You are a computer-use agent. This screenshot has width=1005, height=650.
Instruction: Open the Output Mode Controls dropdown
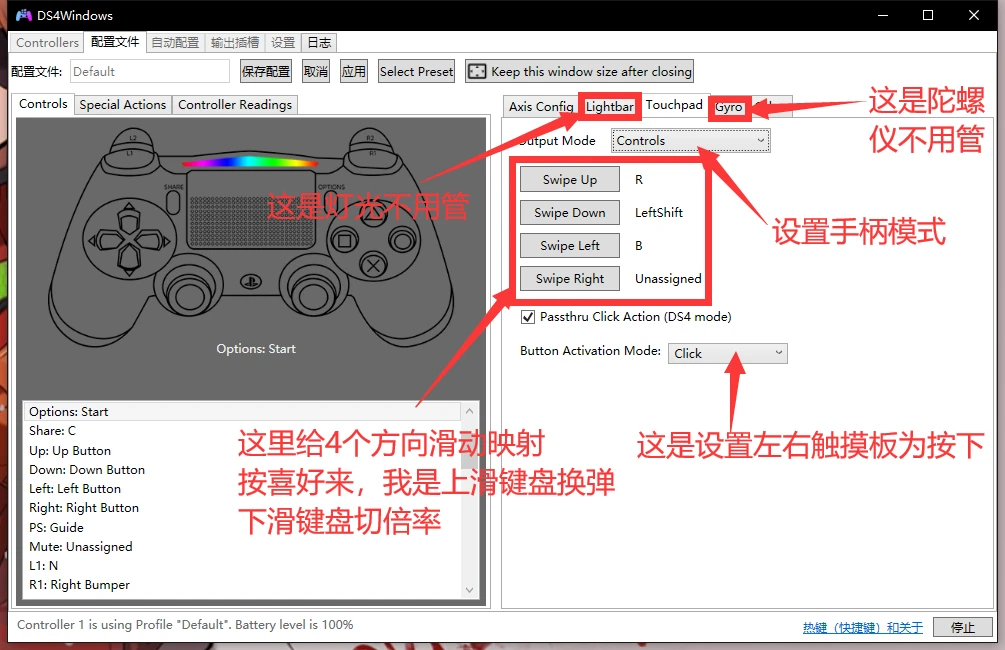[x=691, y=140]
